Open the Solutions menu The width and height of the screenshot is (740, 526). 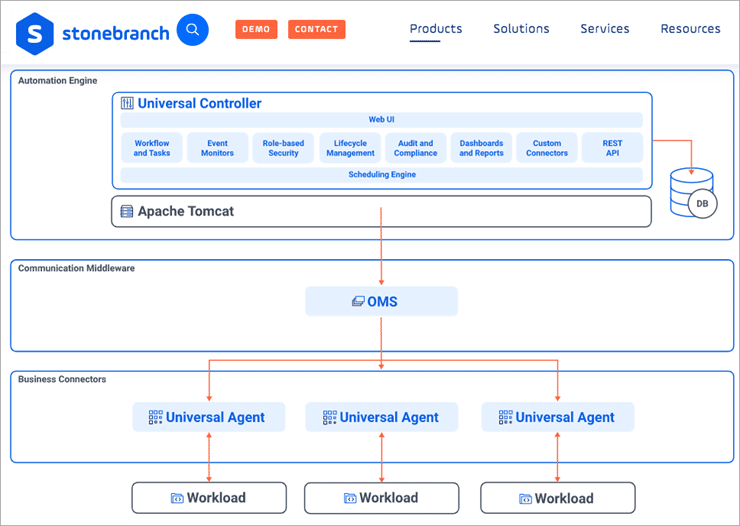click(x=521, y=29)
